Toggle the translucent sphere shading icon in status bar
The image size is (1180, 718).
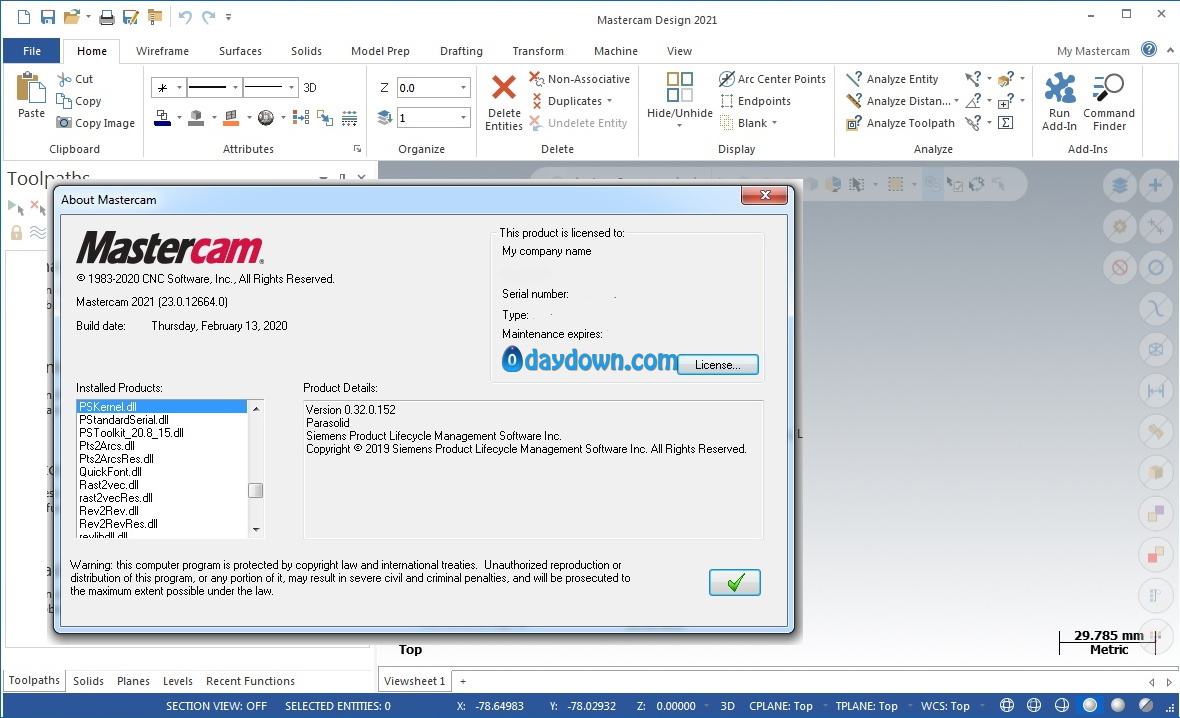[1145, 705]
